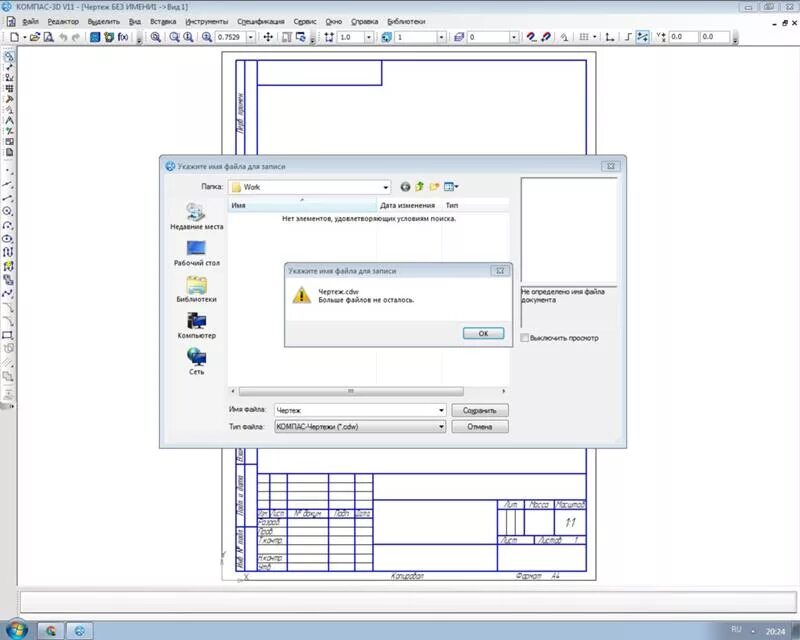This screenshot has height=640, width=800.
Task: Click right arrow of file list scrollbar
Action: point(504,391)
